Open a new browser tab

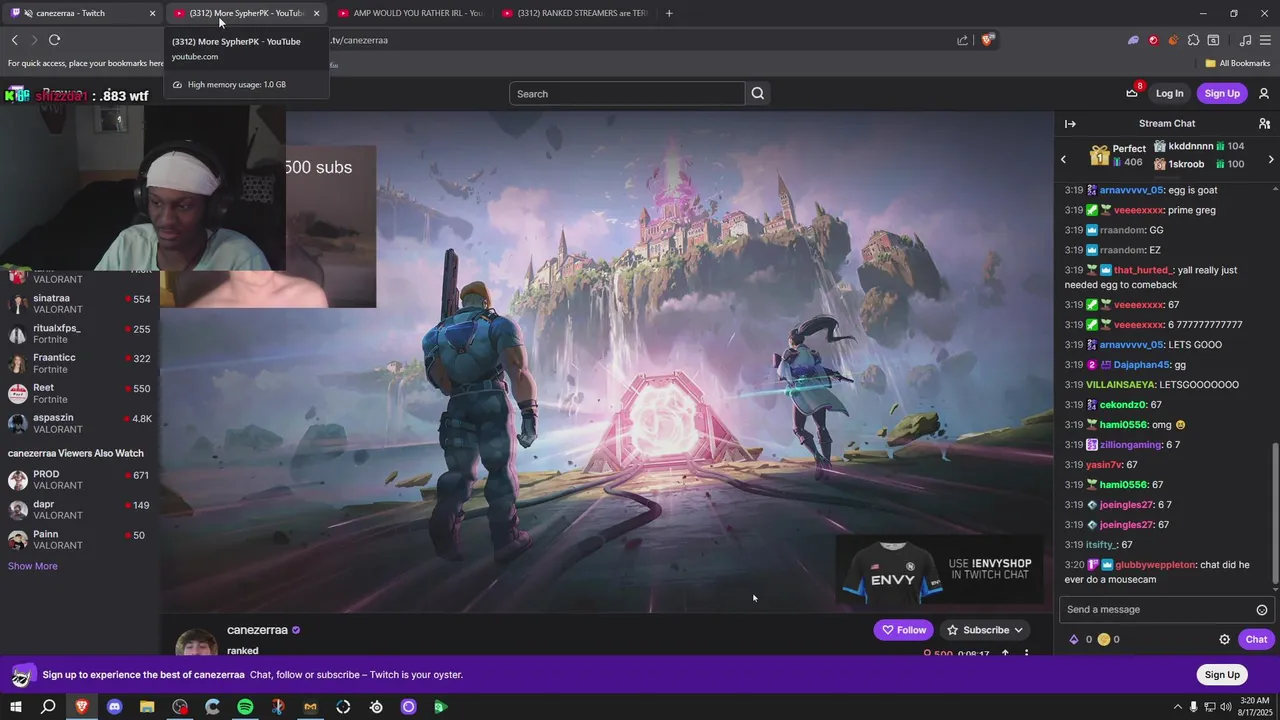tap(669, 13)
